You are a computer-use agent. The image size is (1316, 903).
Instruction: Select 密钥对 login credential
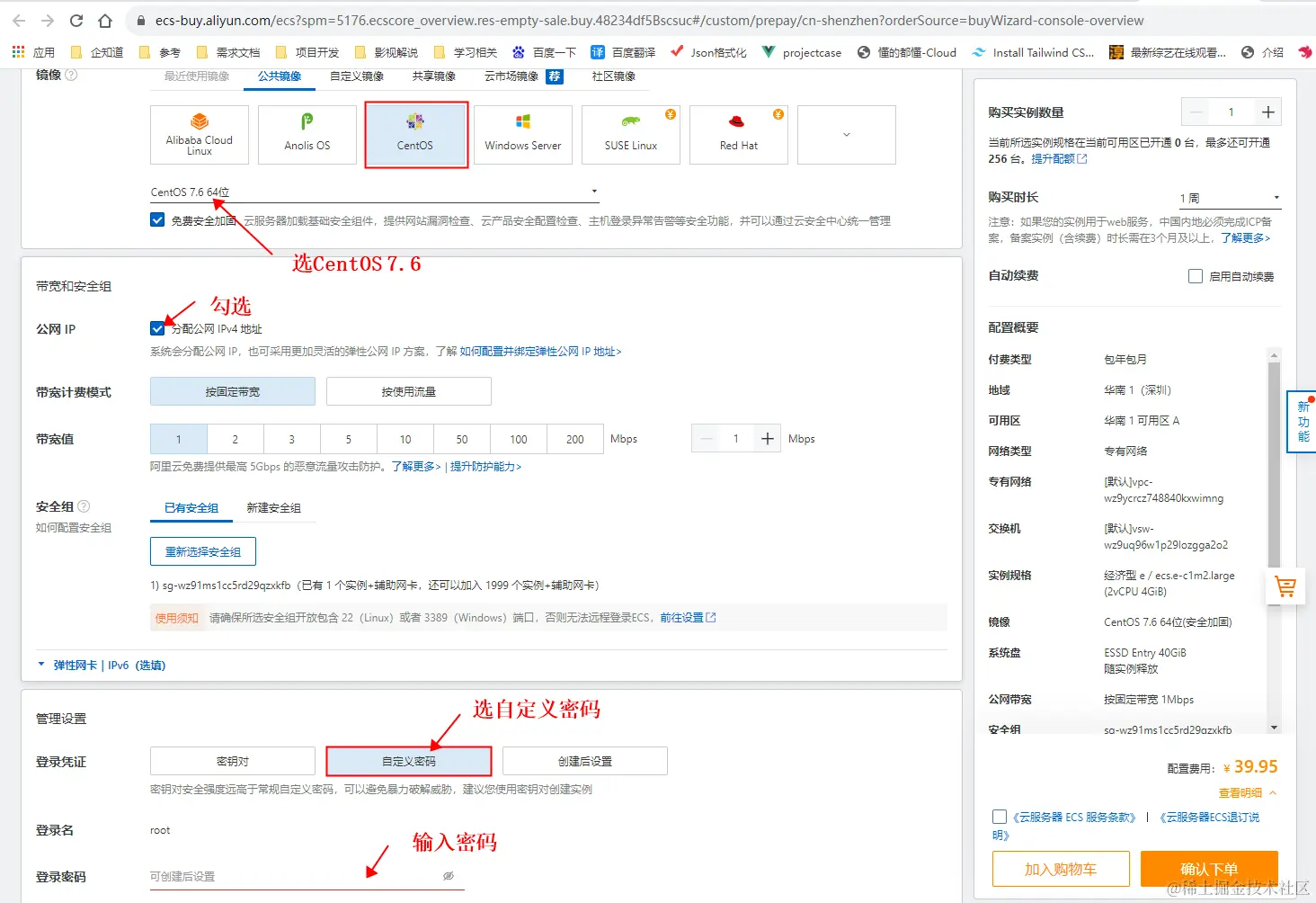click(233, 761)
